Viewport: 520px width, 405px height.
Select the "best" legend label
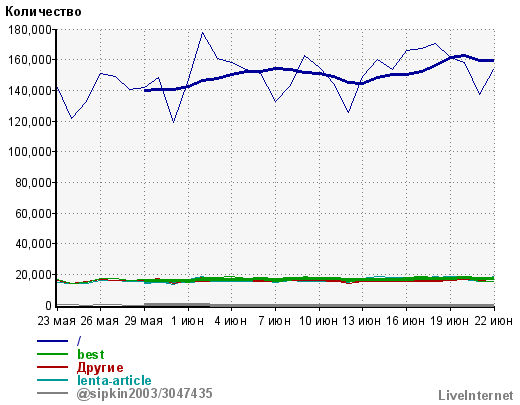click(91, 354)
